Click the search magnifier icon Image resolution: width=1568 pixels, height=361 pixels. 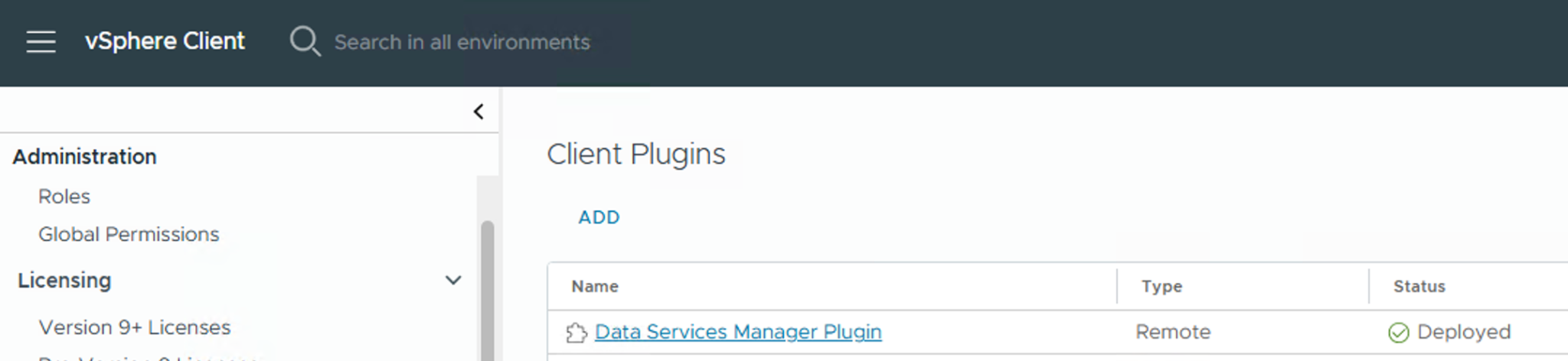[304, 41]
